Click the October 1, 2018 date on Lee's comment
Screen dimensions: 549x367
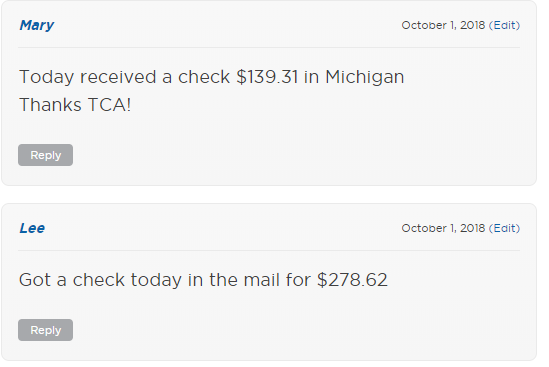coord(443,228)
